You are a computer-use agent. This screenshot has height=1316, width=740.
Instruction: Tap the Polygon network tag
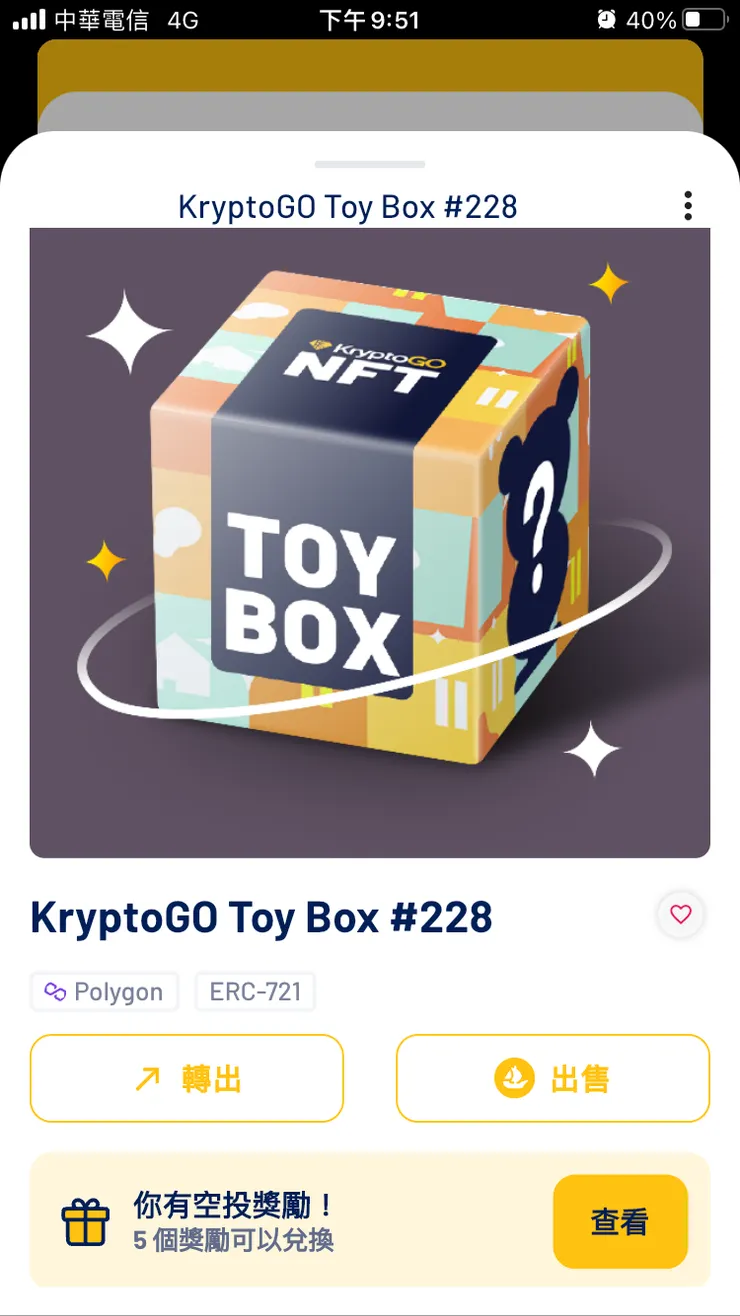click(x=104, y=992)
